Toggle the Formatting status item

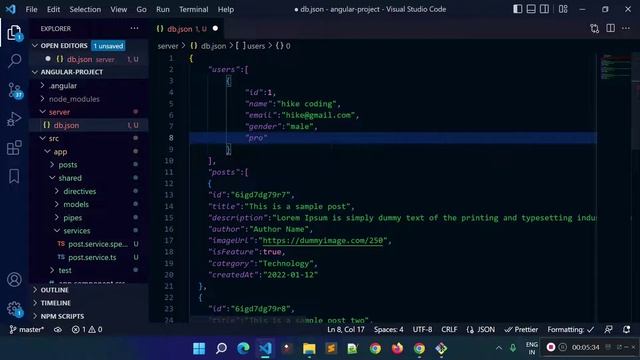coord(571,329)
